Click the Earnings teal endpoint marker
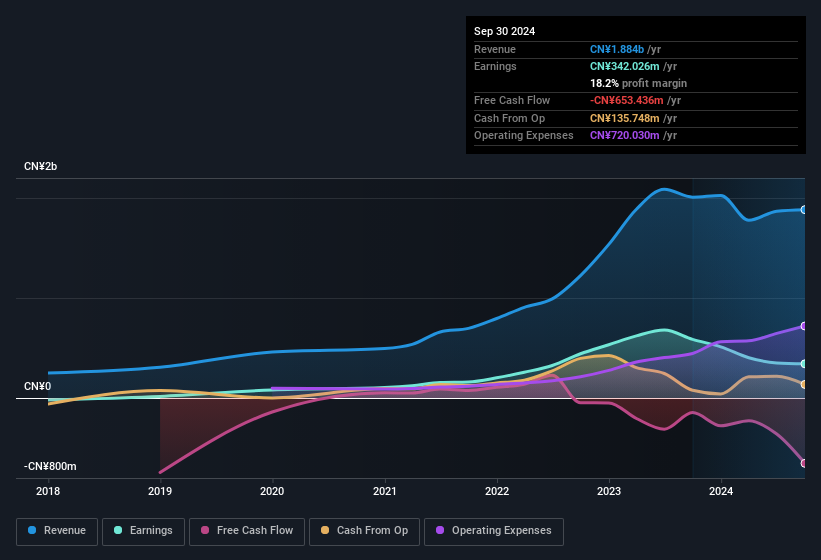Image resolution: width=821 pixels, height=560 pixels. pyautogui.click(x=804, y=364)
